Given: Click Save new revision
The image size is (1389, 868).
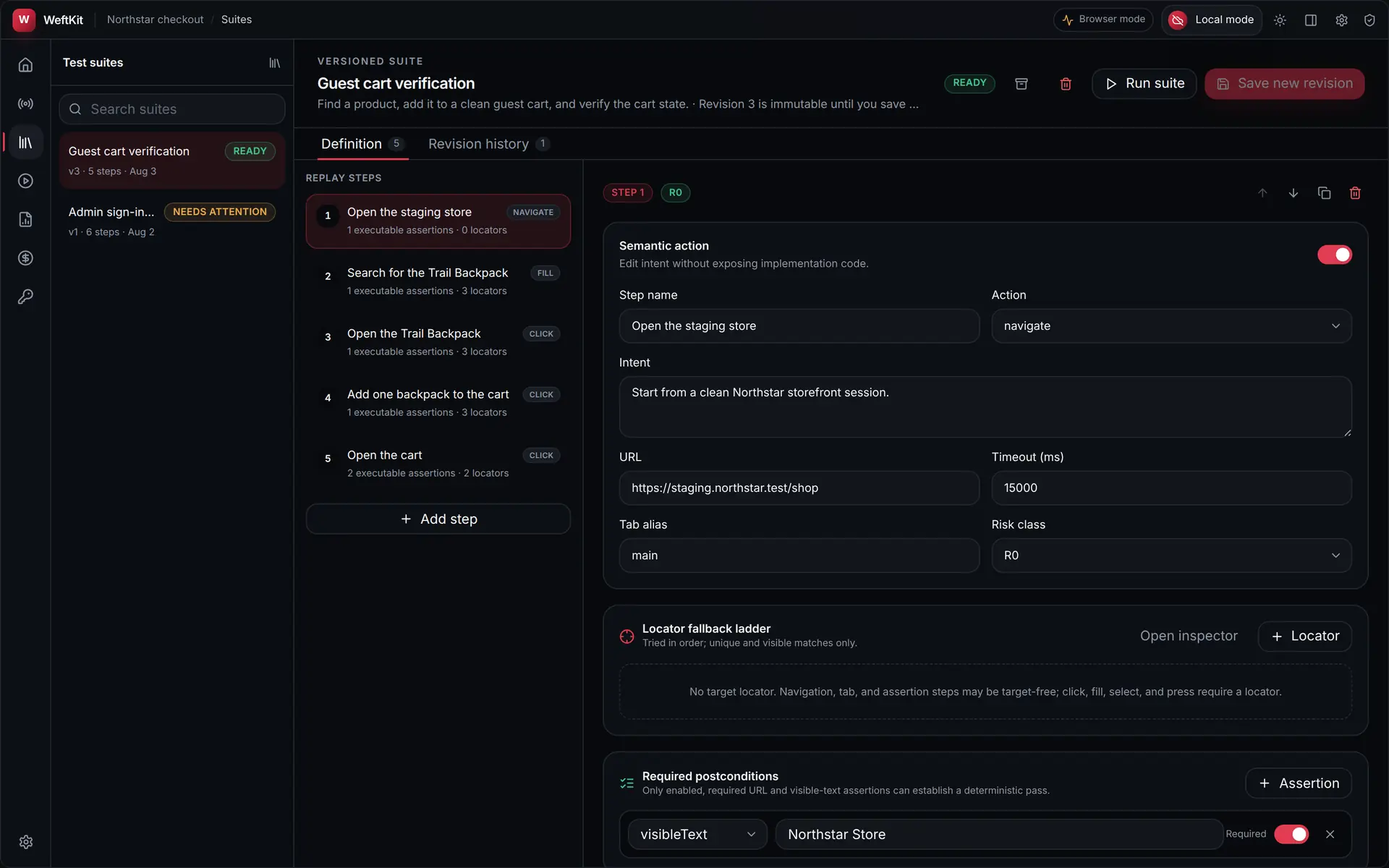Looking at the screenshot, I should click(1284, 84).
